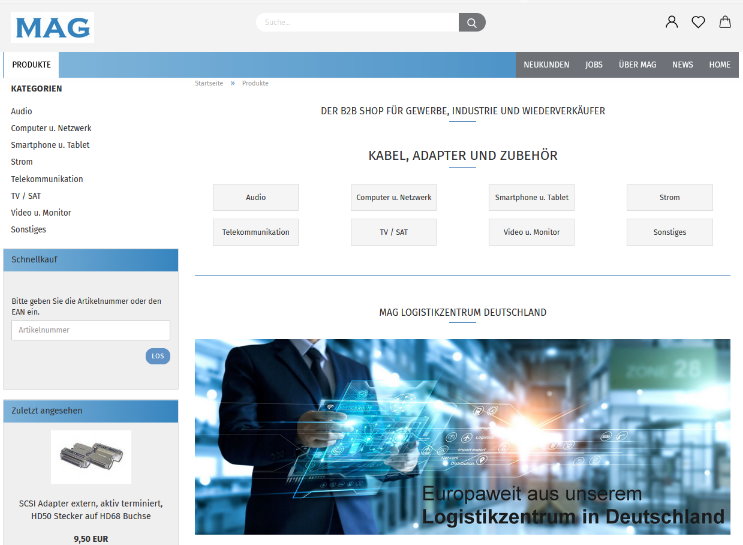
Task: Open the NEWS menu item
Action: 682,64
